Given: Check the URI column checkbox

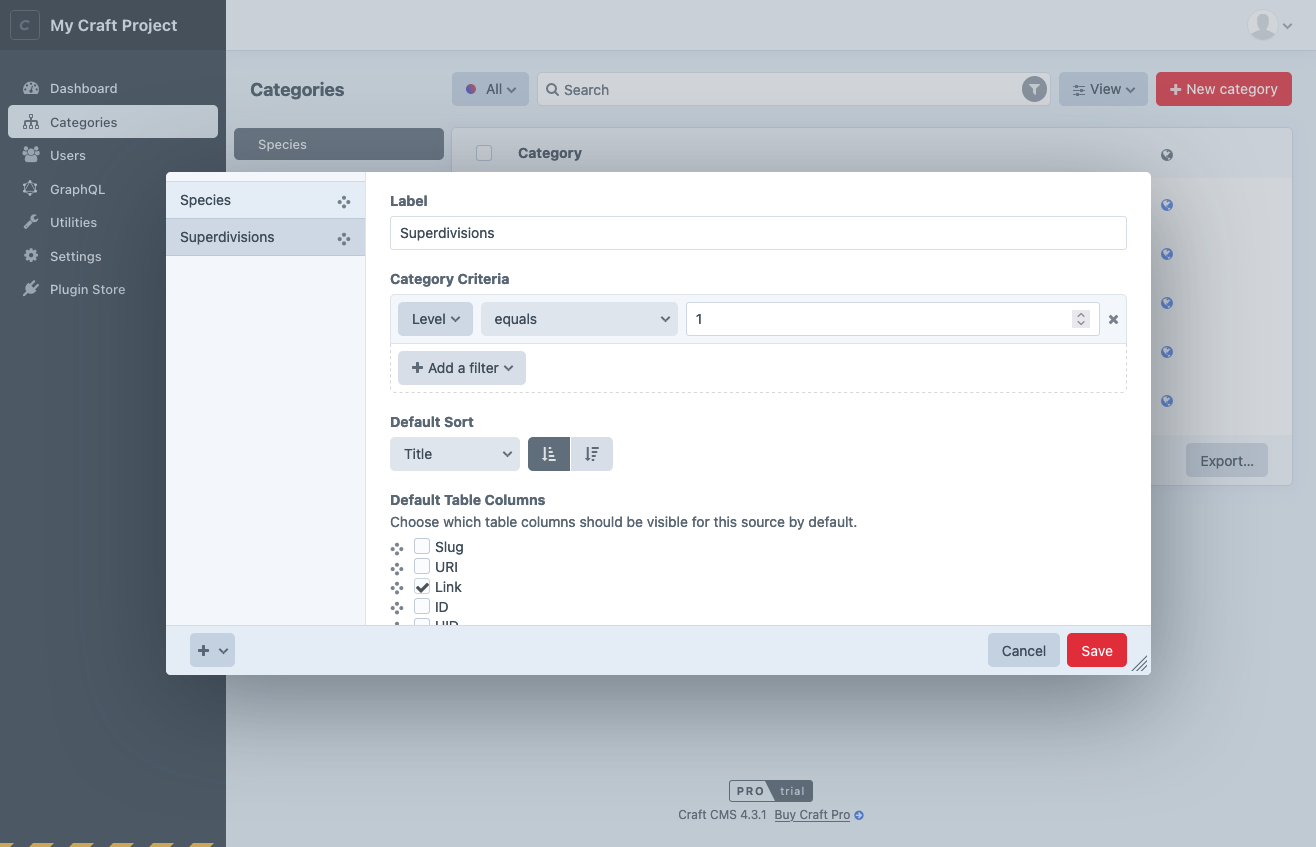Looking at the screenshot, I should pyautogui.click(x=422, y=567).
